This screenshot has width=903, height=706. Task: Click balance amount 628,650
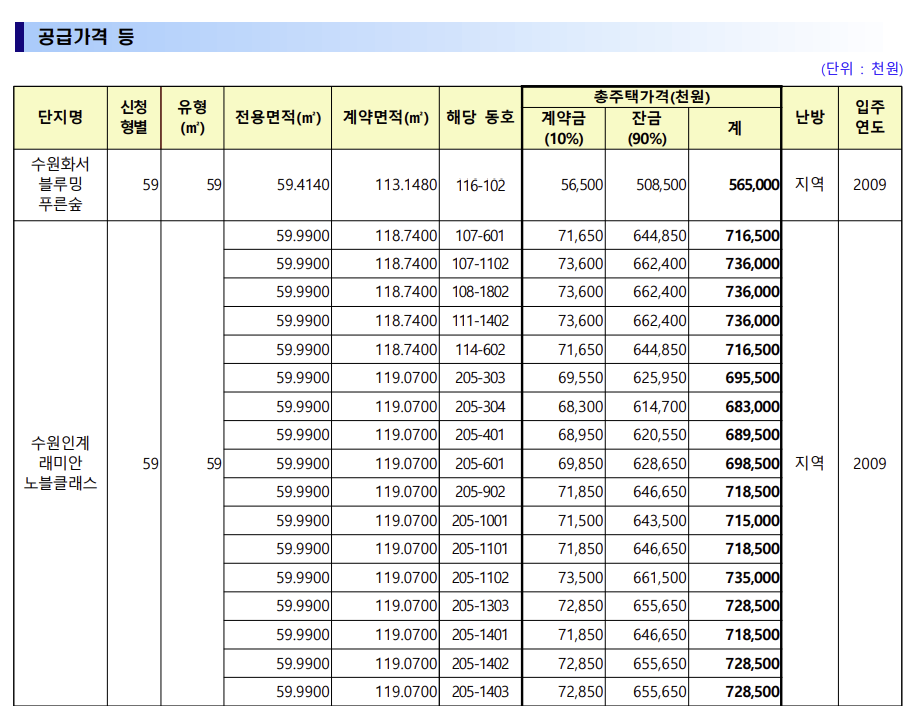(x=659, y=464)
